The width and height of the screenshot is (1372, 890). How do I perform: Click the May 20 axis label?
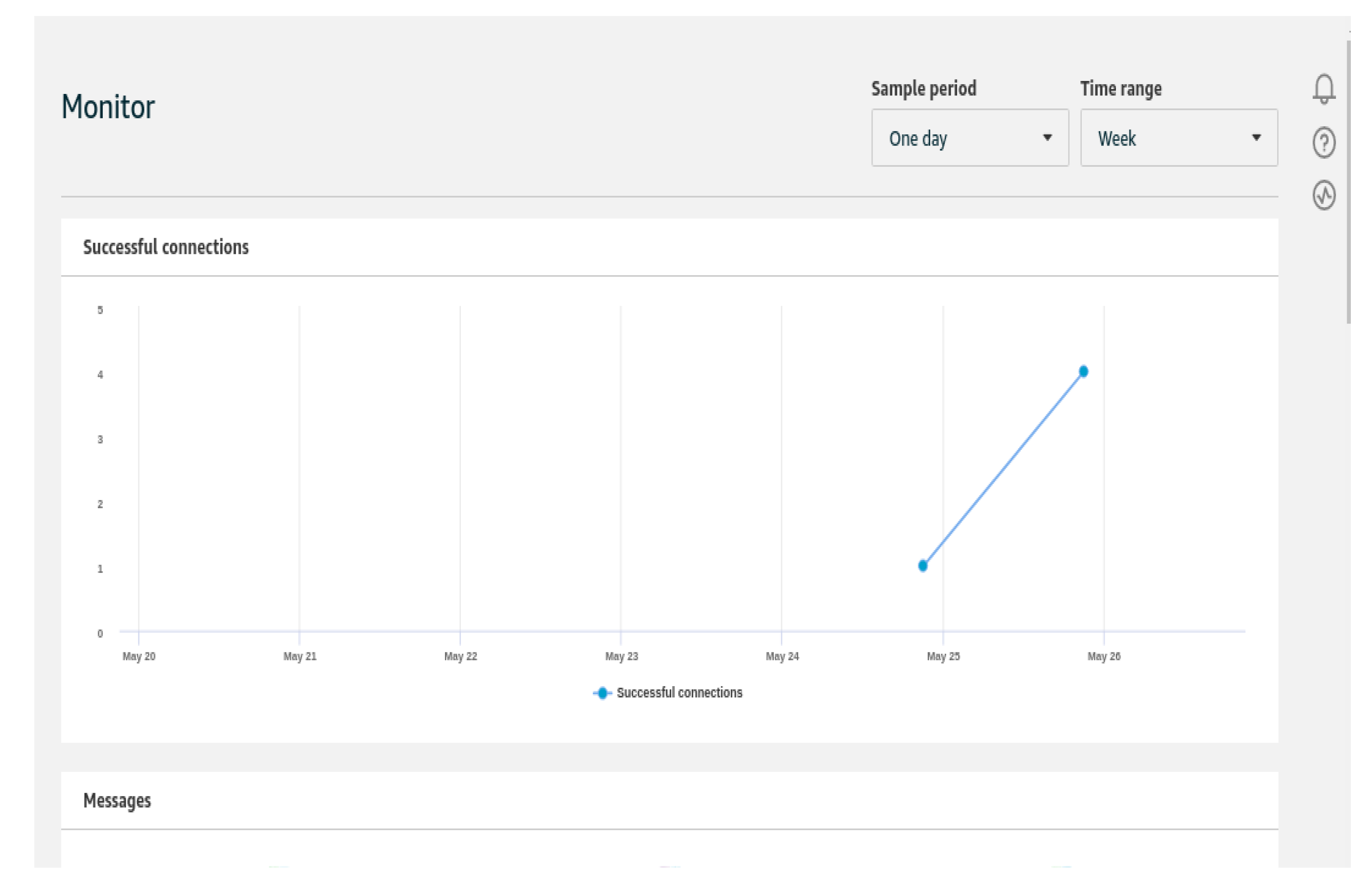point(139,656)
